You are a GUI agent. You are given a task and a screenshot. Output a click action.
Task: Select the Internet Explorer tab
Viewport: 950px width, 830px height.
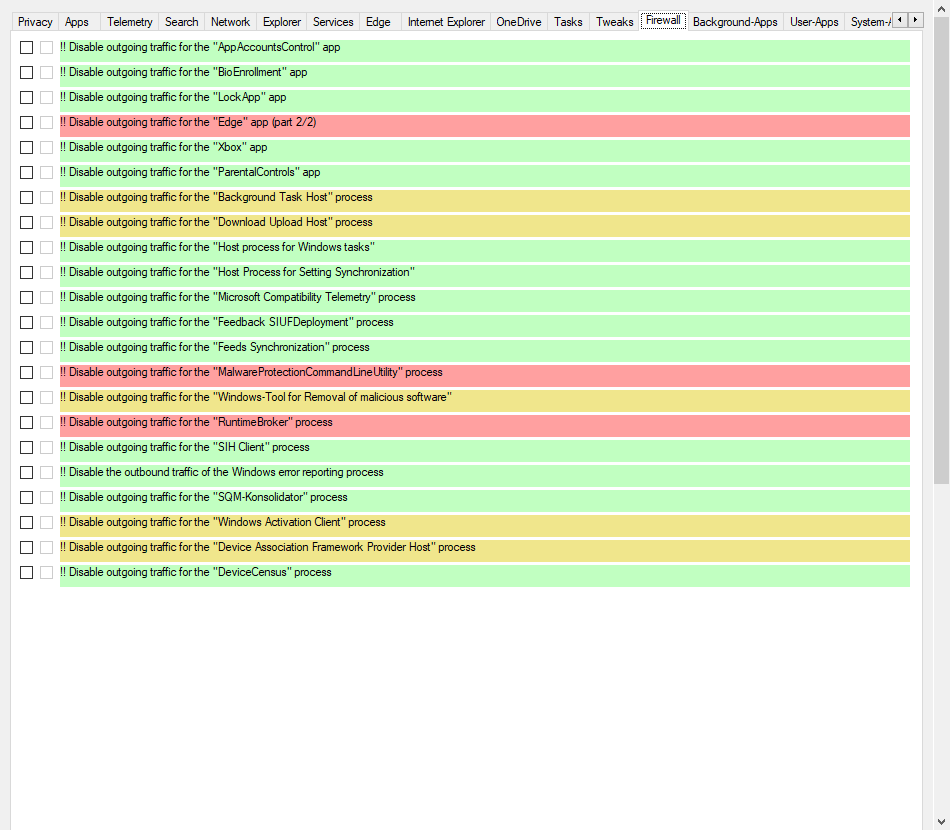[x=446, y=22]
